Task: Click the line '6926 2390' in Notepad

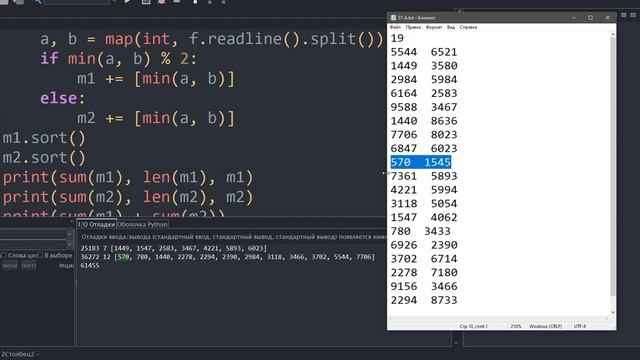Action: point(424,245)
